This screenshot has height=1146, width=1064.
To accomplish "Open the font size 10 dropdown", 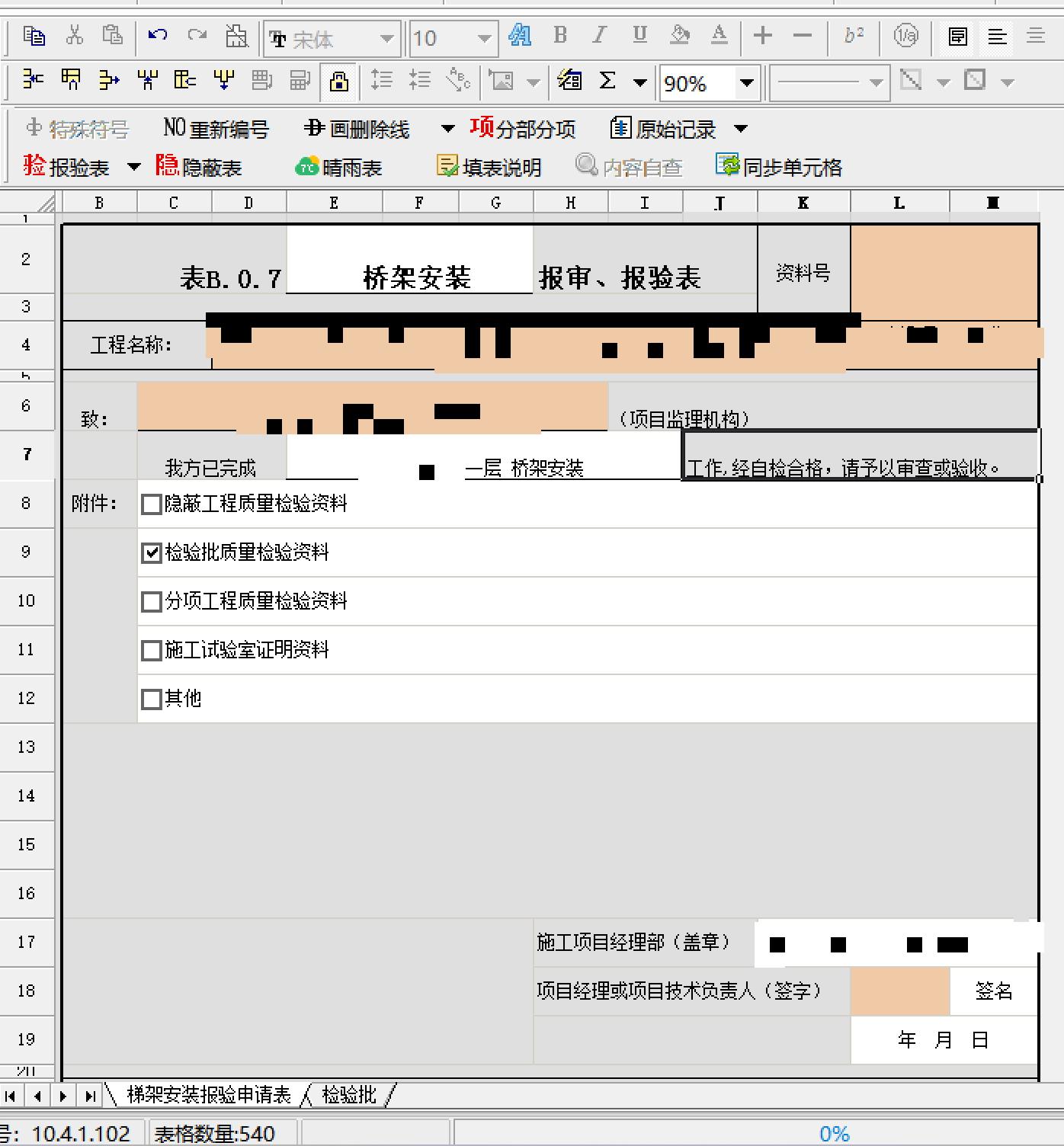I will click(484, 39).
